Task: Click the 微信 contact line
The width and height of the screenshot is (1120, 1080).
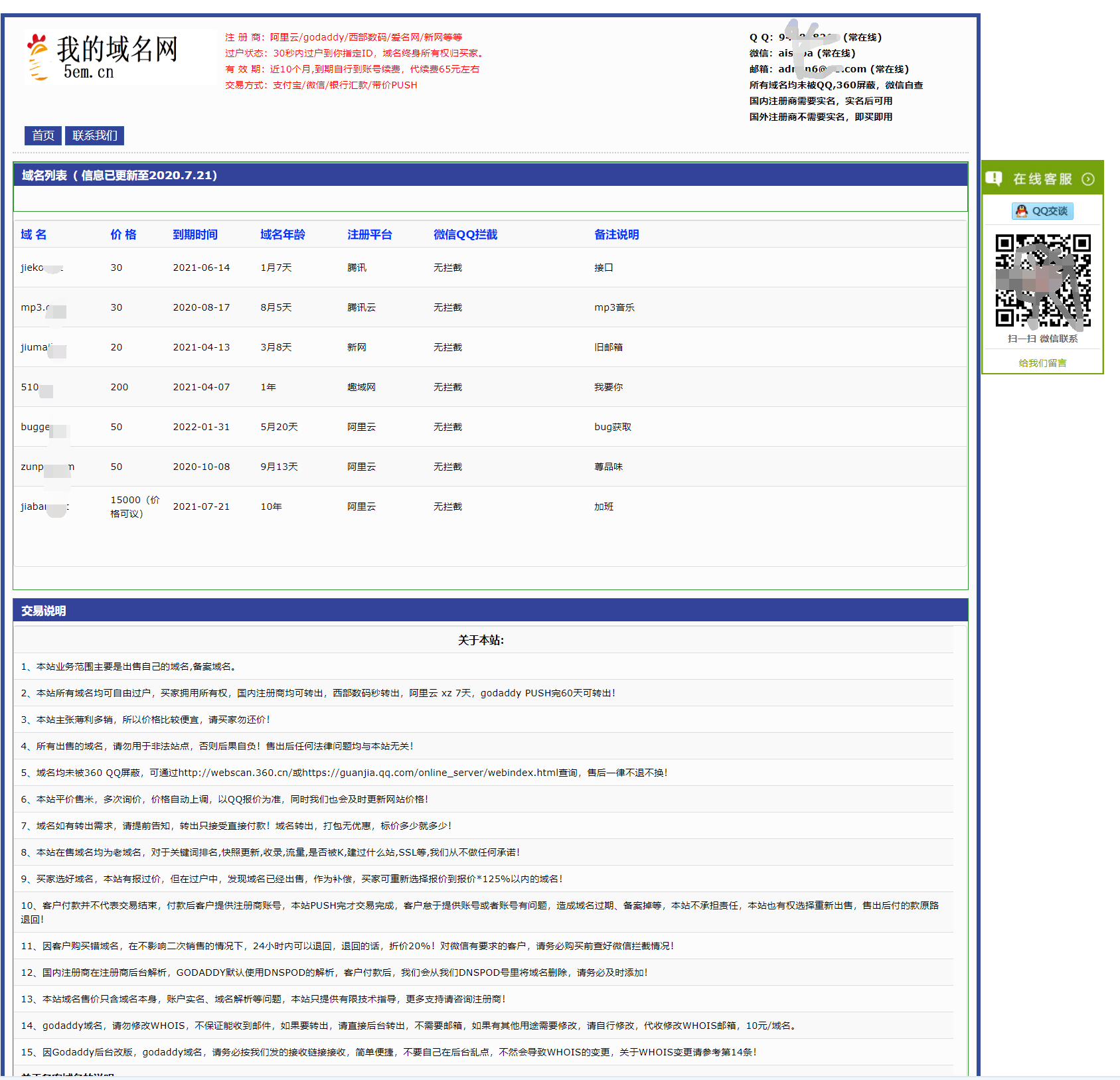Action: 802,53
